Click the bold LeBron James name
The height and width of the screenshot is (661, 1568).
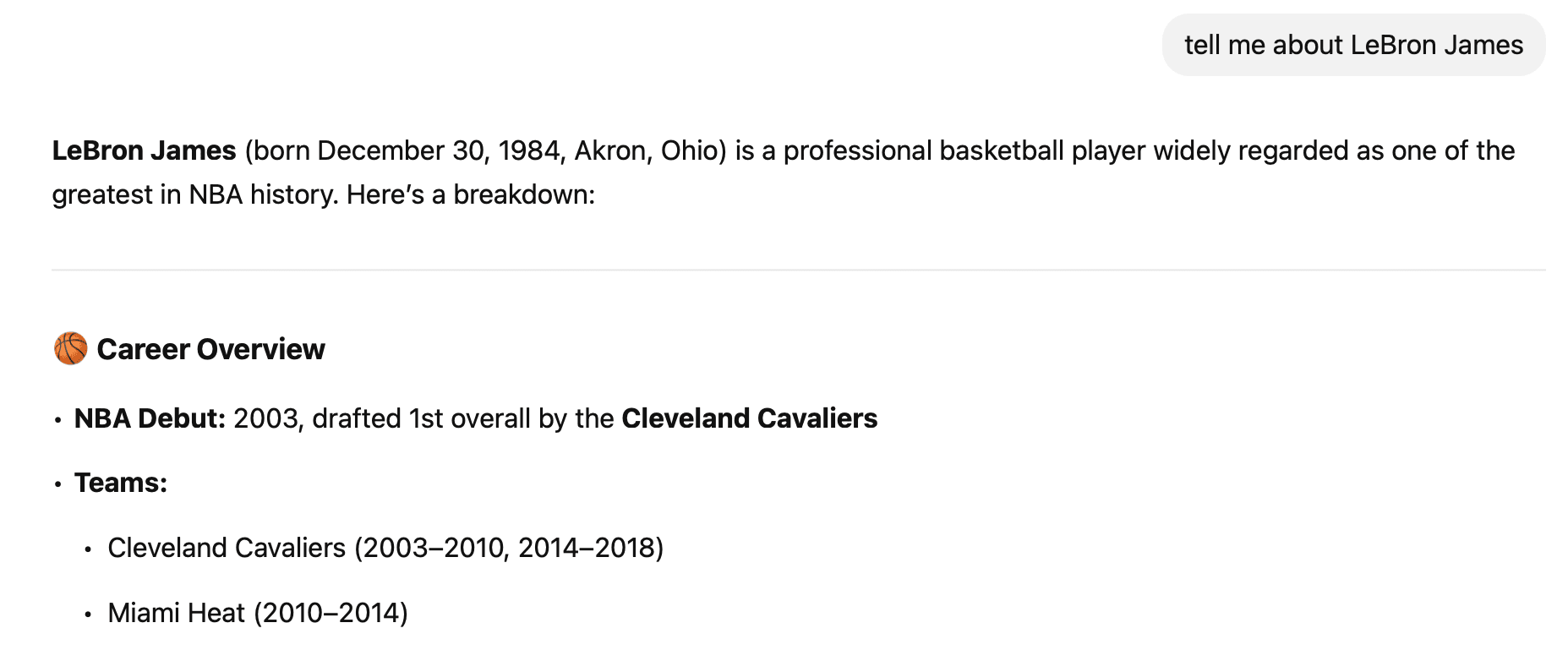[144, 150]
